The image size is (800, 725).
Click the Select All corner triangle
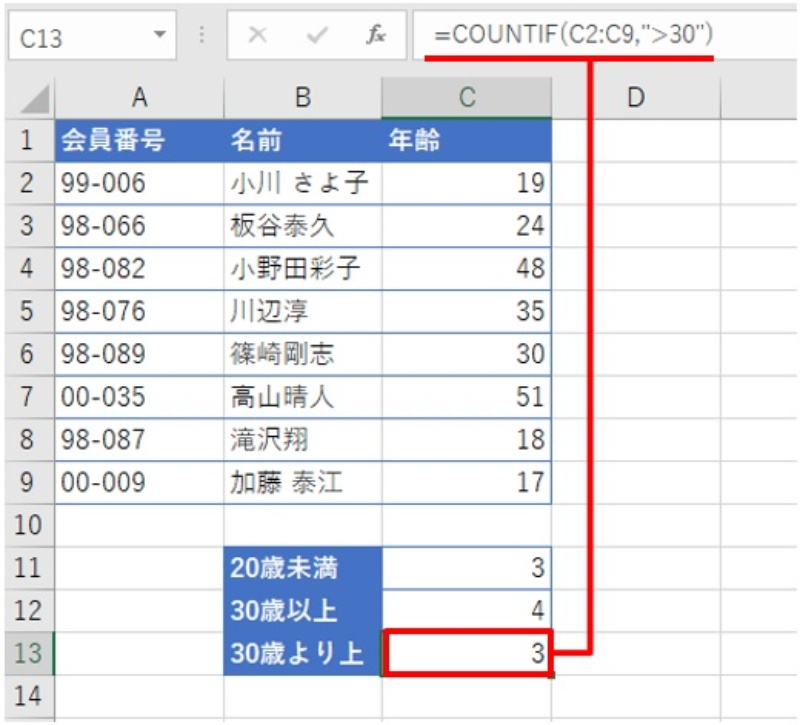[x=34, y=98]
